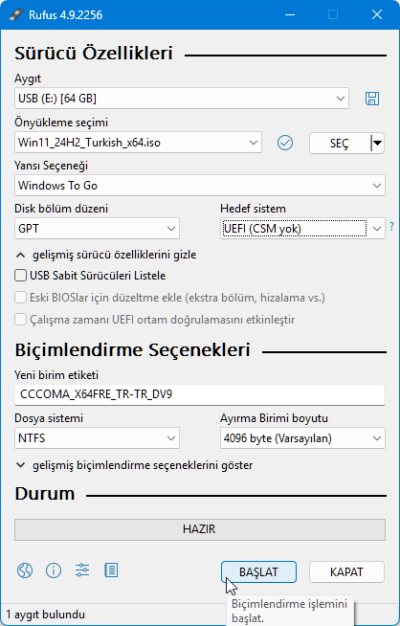This screenshot has width=400, height=626.
Task: Open language selection globe icon
Action: pos(25,571)
